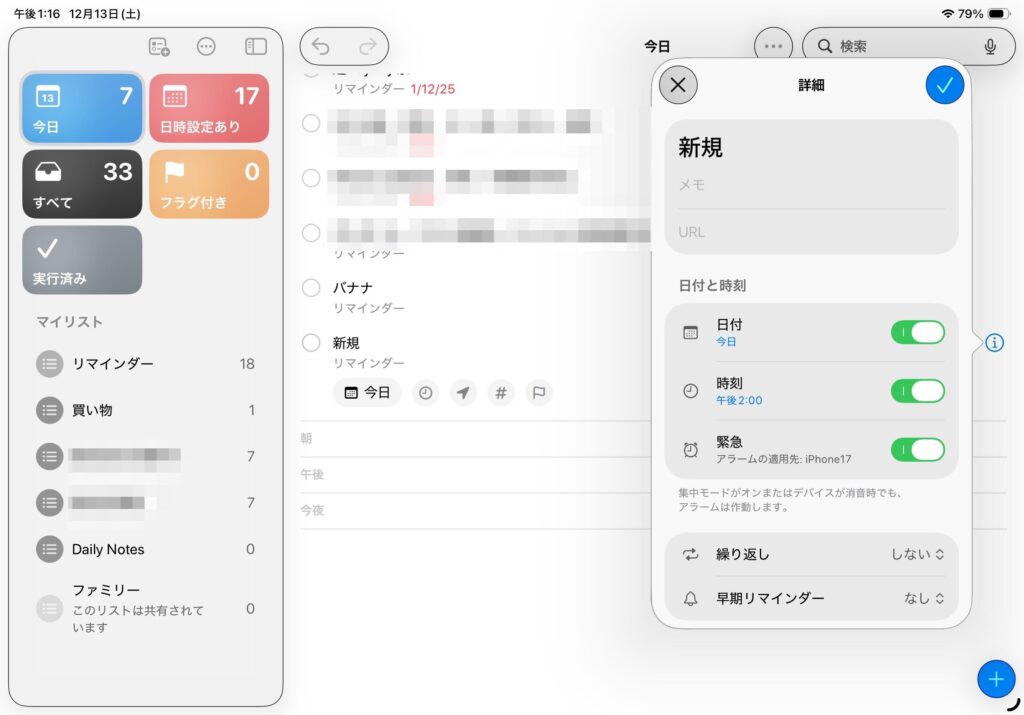The height and width of the screenshot is (715, 1024).
Task: Click the hashtag tag icon under 新規
Action: pyautogui.click(x=501, y=393)
